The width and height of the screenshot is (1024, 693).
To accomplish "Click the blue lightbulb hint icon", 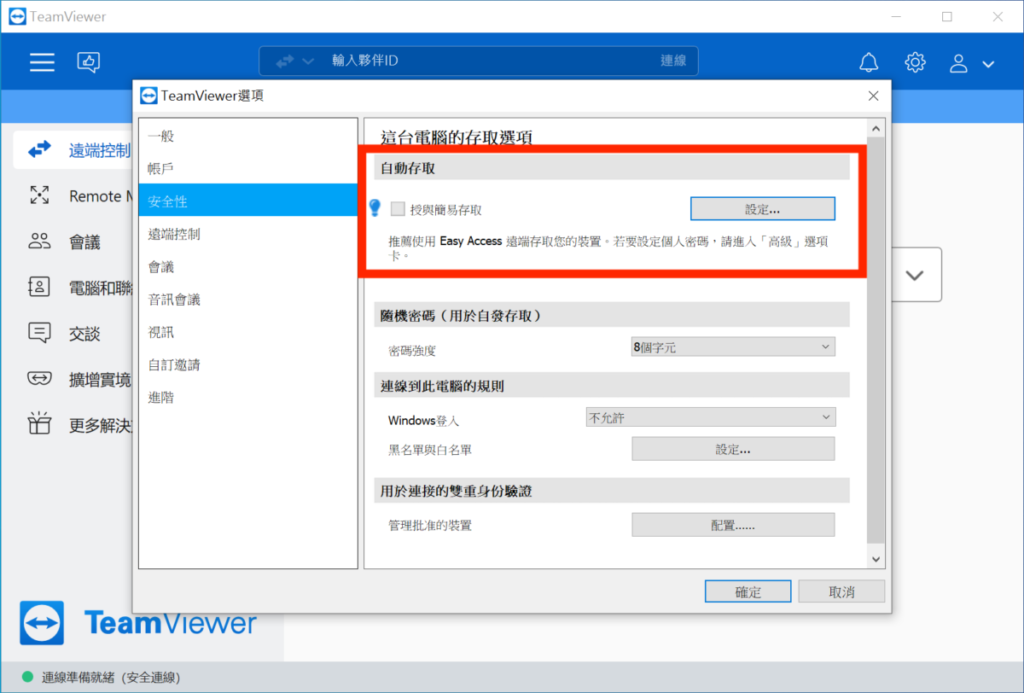I will (x=375, y=207).
